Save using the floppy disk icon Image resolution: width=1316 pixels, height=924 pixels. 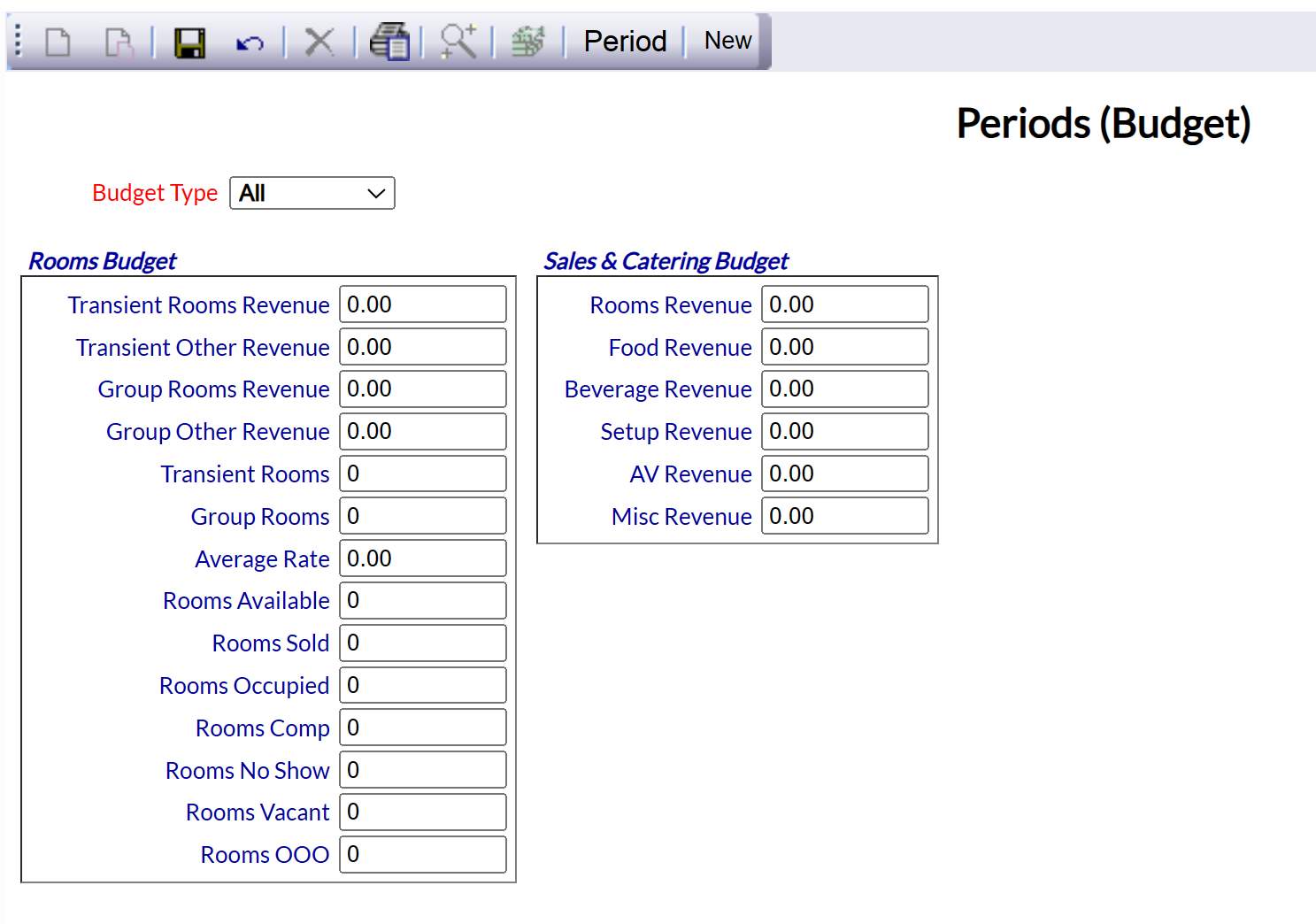[x=189, y=42]
